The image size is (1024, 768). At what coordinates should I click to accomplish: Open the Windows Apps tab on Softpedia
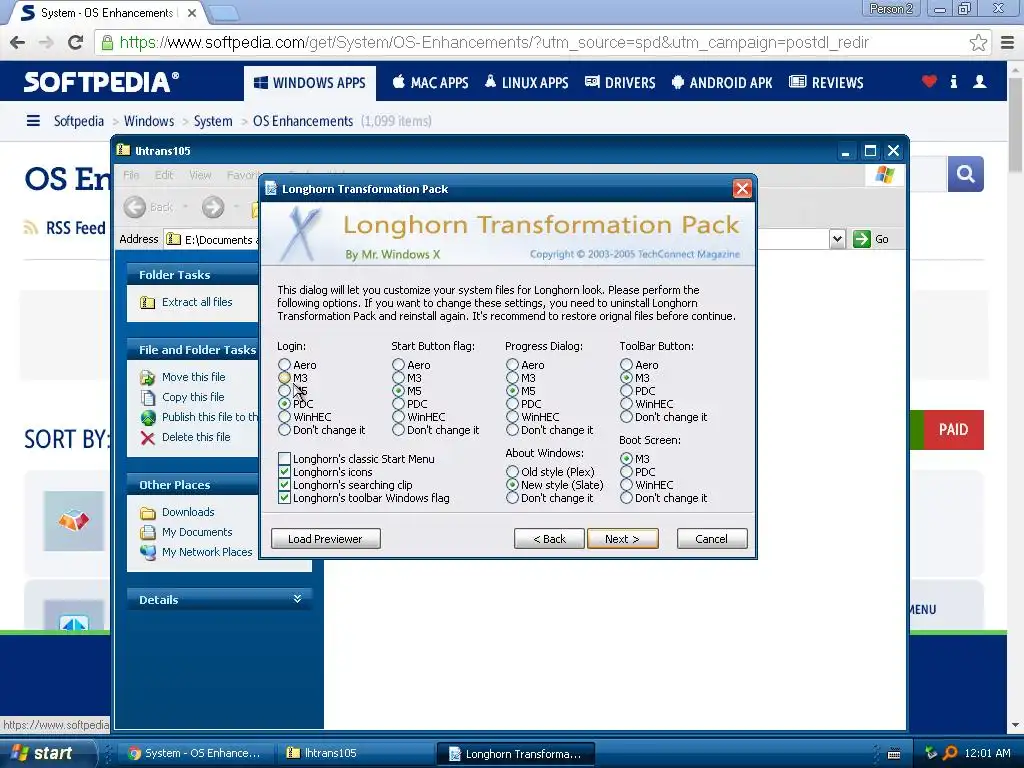point(310,83)
